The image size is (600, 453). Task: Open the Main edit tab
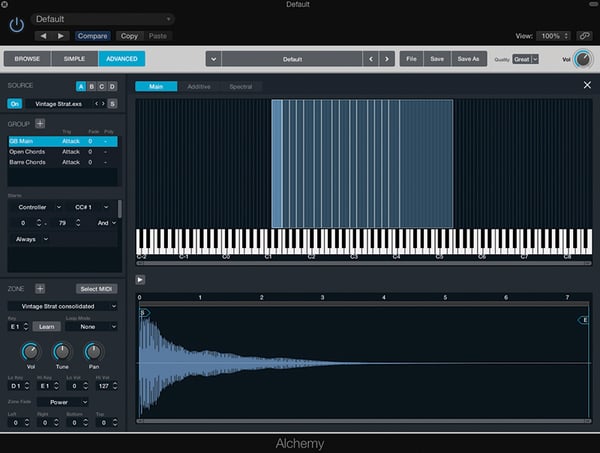coord(156,86)
